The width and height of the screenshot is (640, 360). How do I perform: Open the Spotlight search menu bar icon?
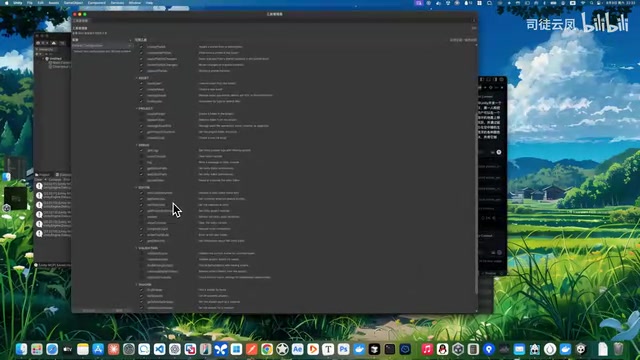591,2
